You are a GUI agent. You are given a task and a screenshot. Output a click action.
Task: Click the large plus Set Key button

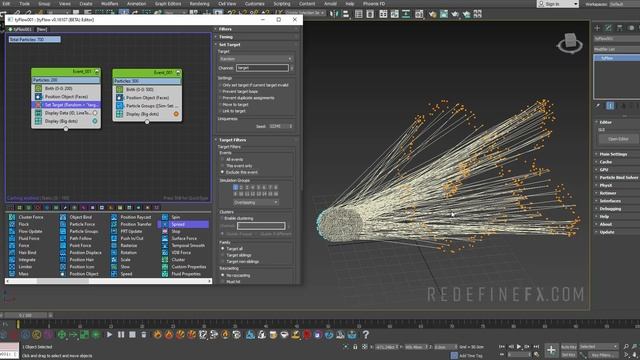pos(551,350)
